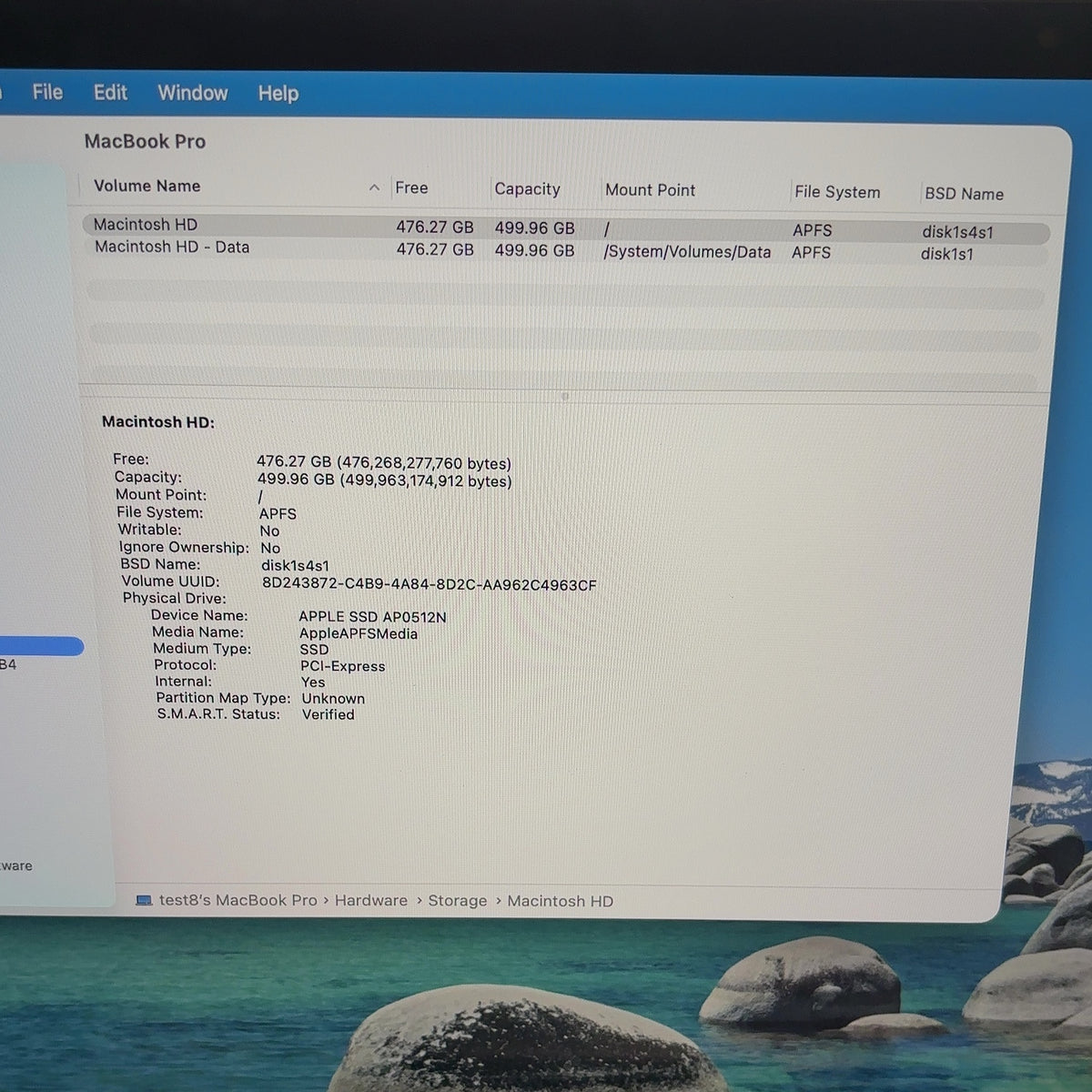
Task: Click the laptop icon in the path bar
Action: 144,900
